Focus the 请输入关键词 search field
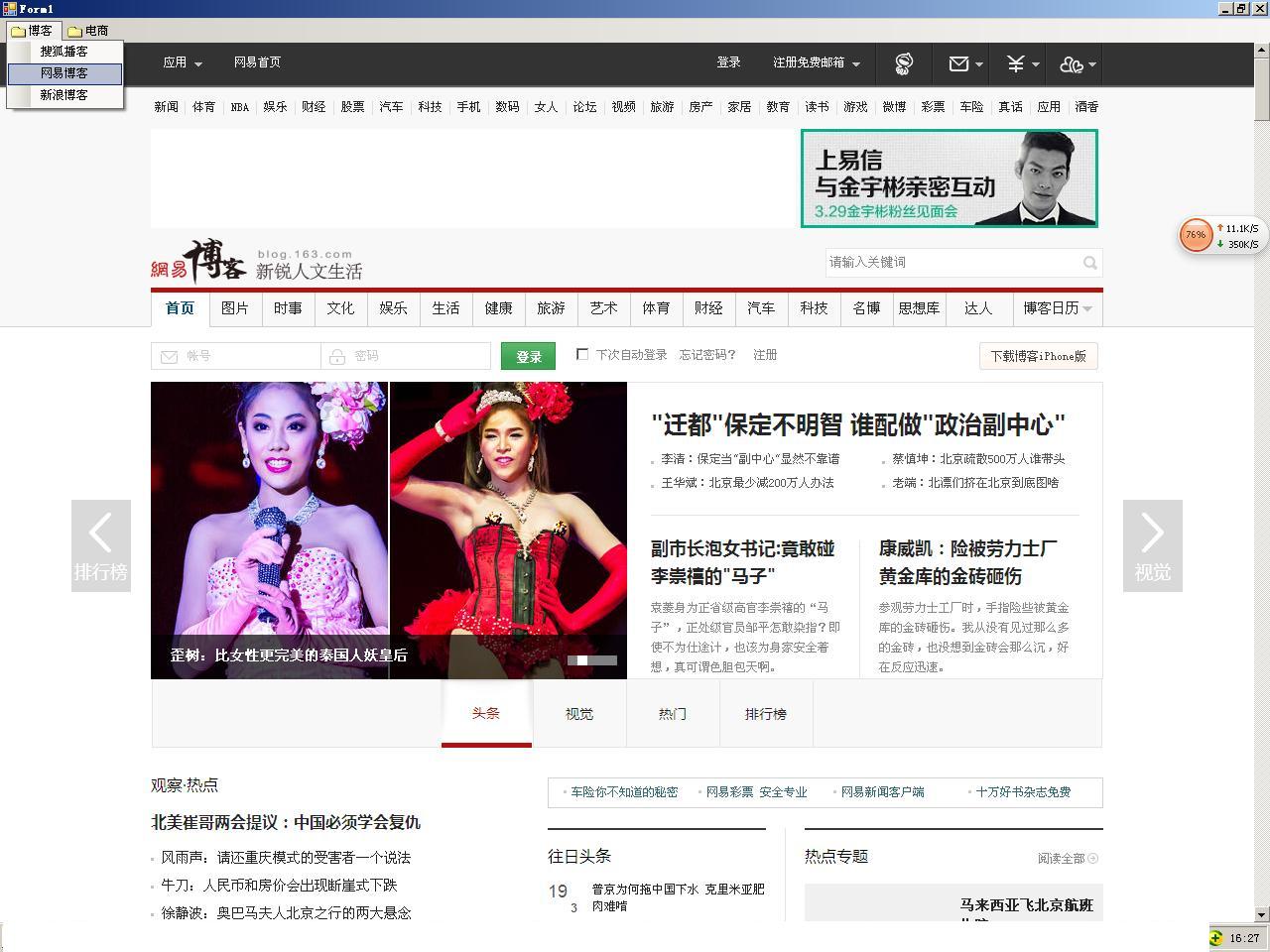 tap(952, 263)
